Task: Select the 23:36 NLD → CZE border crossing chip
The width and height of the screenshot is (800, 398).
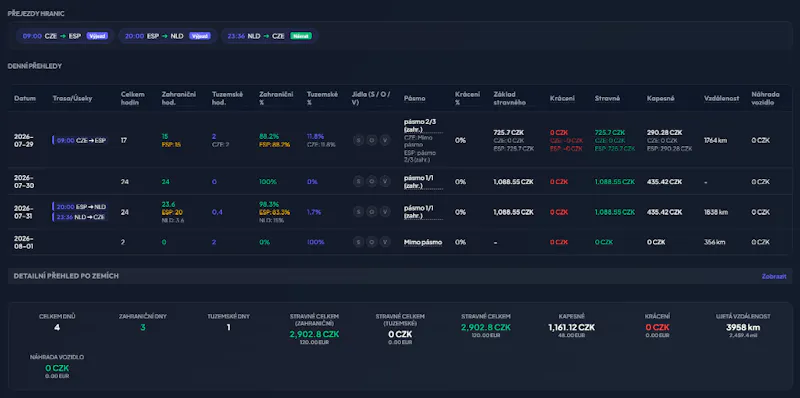Action: 270,36
